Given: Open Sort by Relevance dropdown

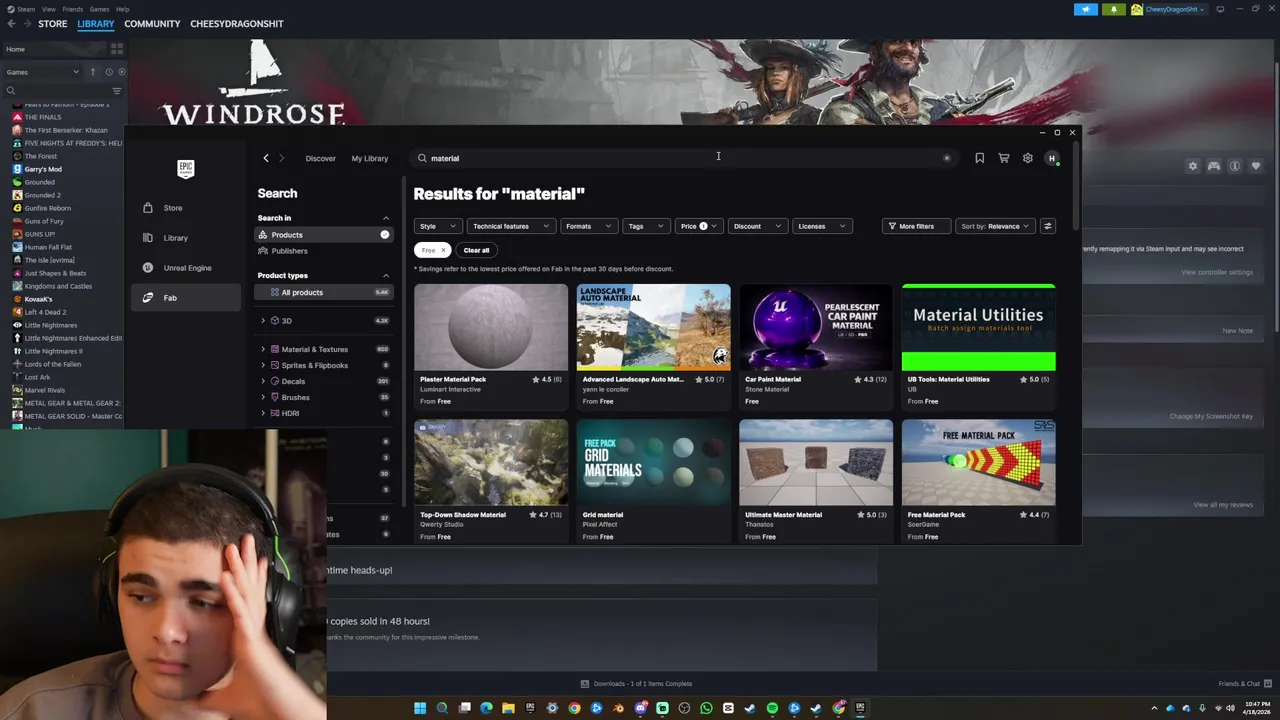Looking at the screenshot, I should tap(995, 226).
